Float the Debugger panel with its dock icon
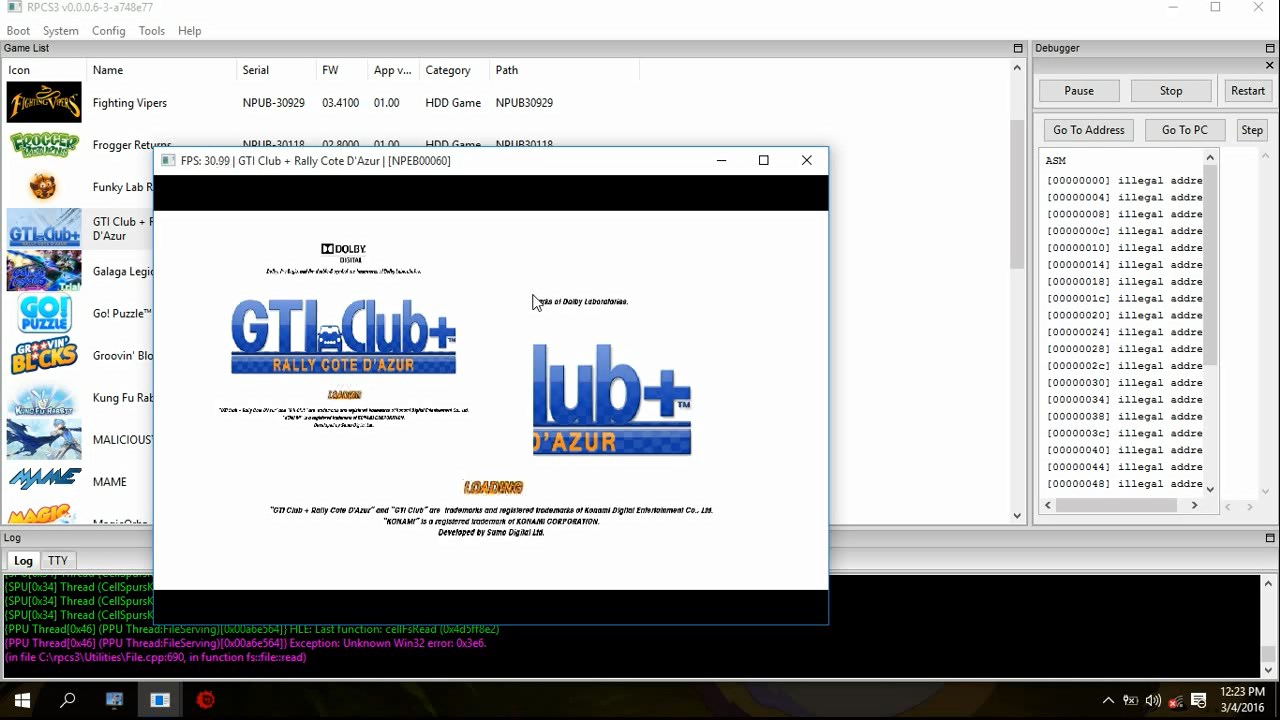 (1269, 48)
